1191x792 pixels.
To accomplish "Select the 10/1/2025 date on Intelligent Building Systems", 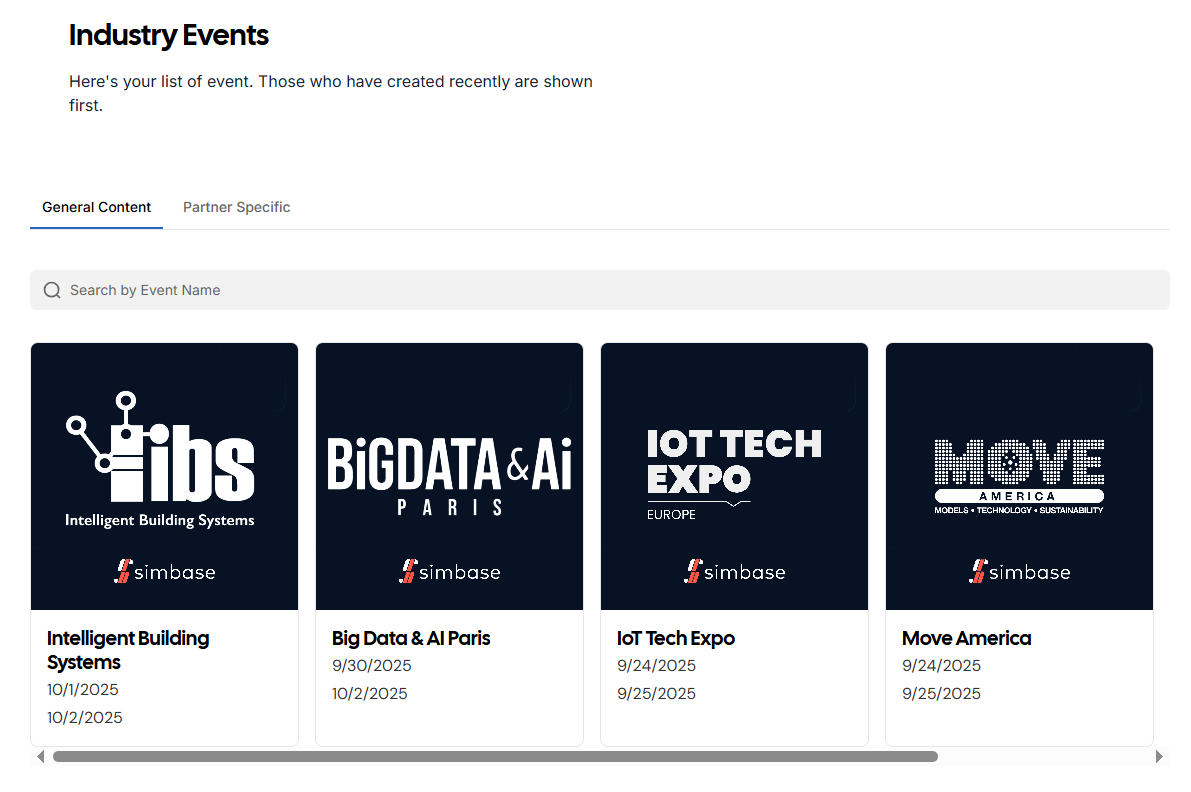I will coord(83,689).
